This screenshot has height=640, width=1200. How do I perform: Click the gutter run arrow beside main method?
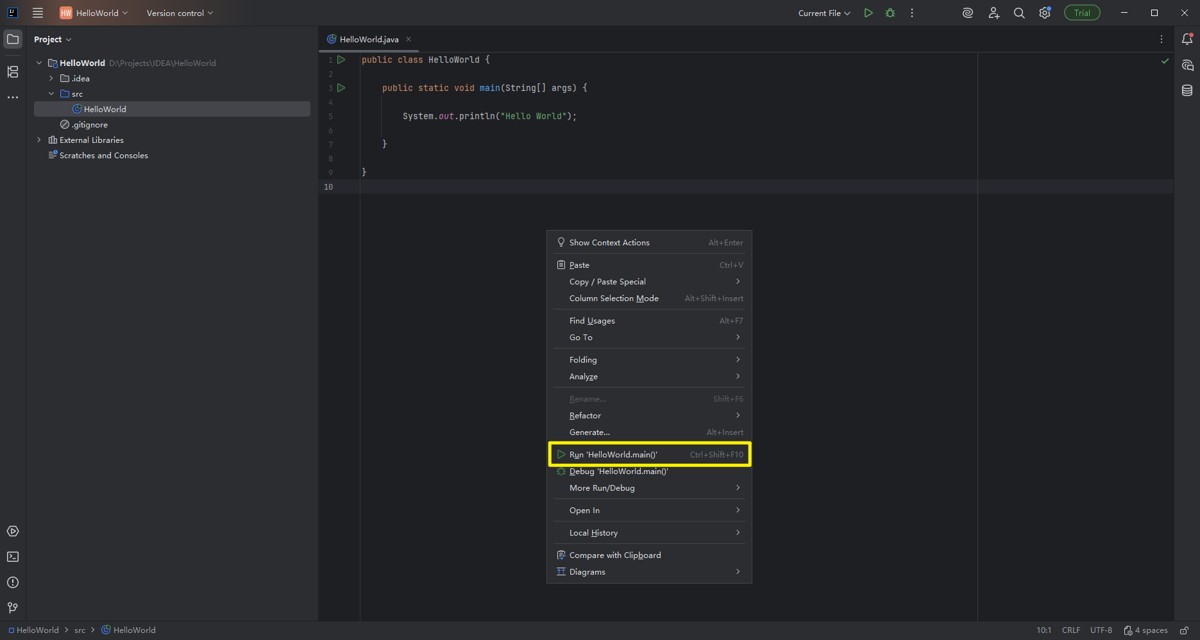pyautogui.click(x=341, y=88)
